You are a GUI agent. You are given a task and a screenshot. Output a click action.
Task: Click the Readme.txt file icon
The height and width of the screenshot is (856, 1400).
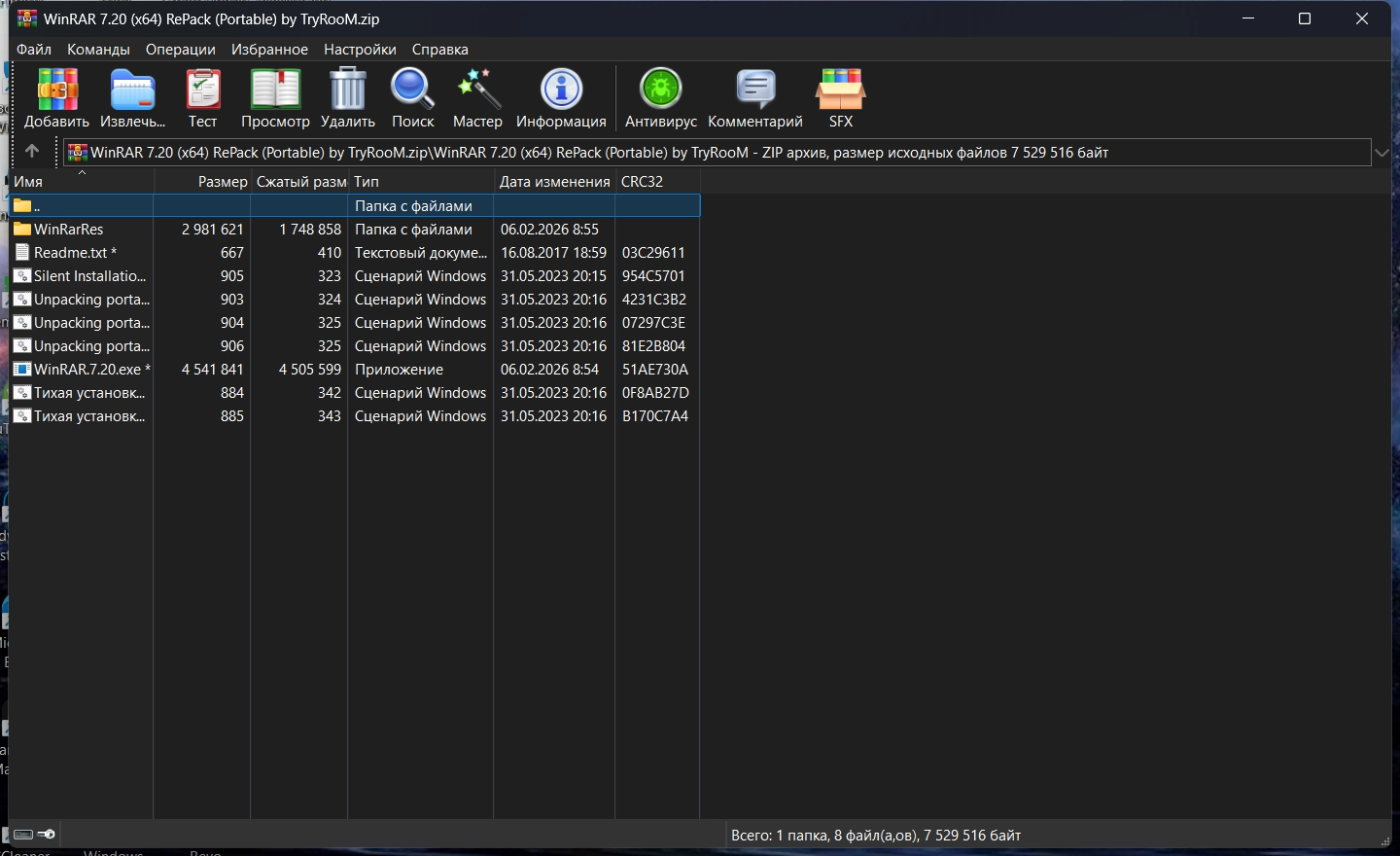pos(22,253)
